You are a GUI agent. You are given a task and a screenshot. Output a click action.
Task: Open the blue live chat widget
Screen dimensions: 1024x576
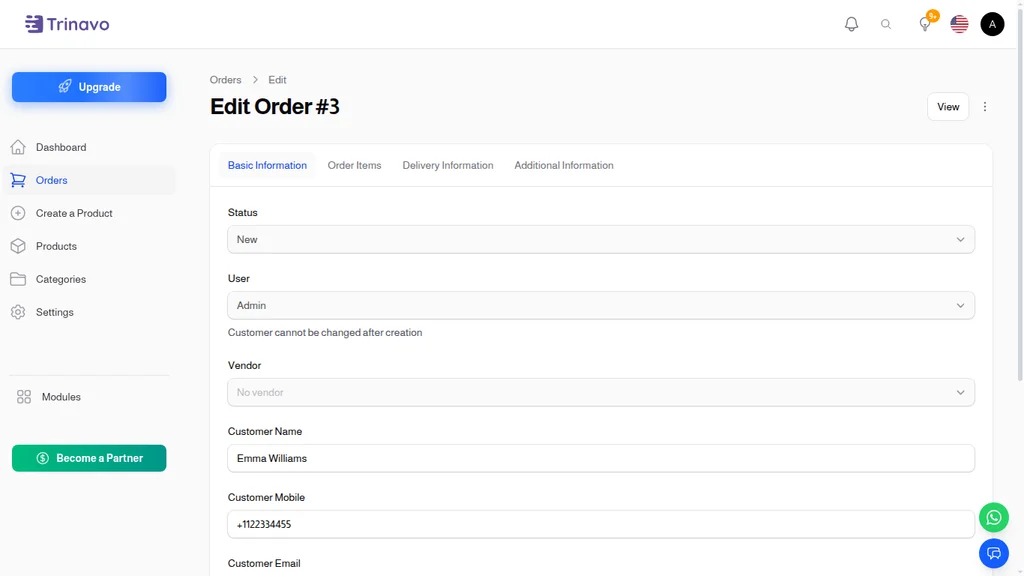point(993,554)
